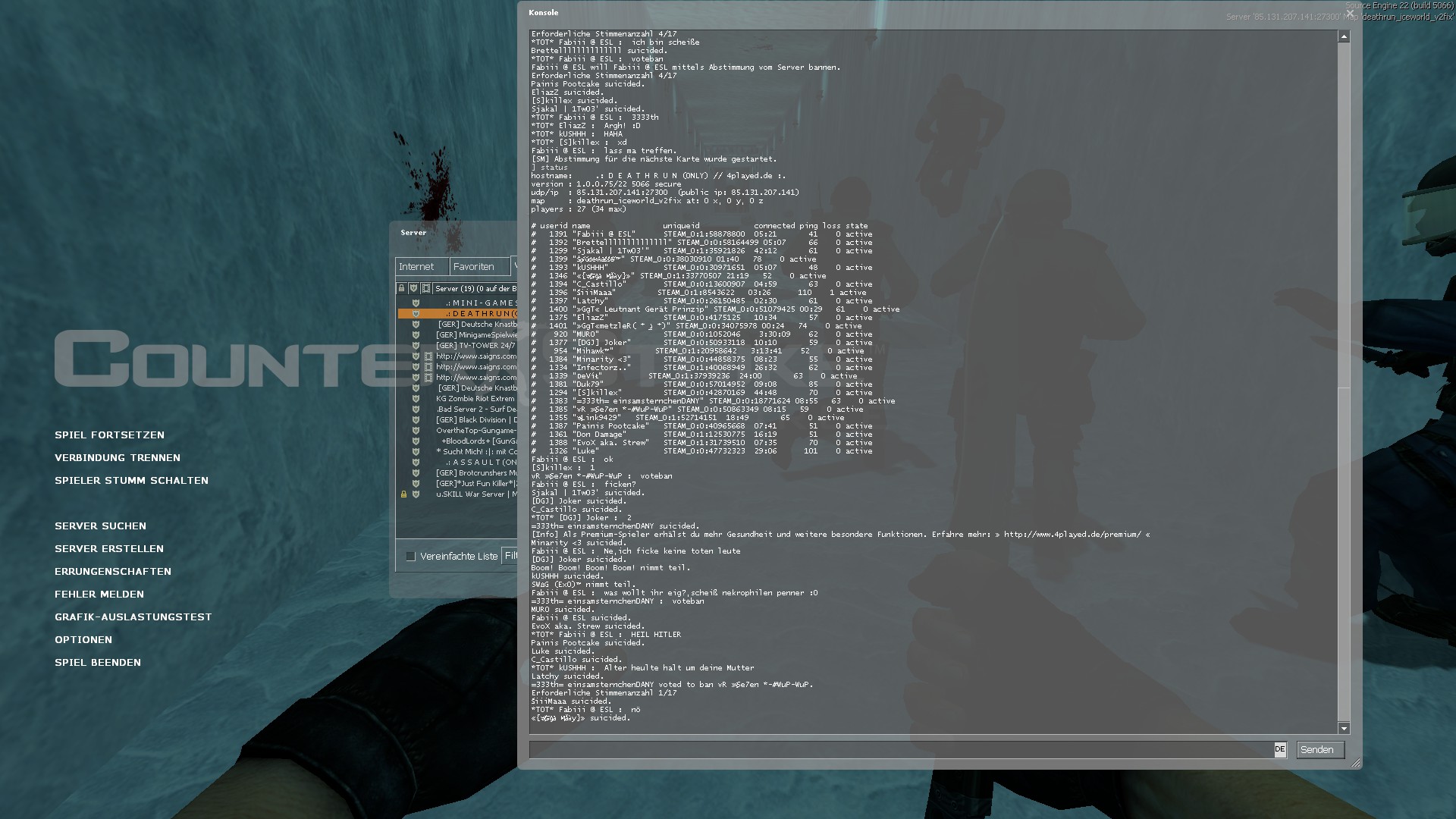
Task: Click shield icon beside BloodLords server
Action: tap(416, 441)
